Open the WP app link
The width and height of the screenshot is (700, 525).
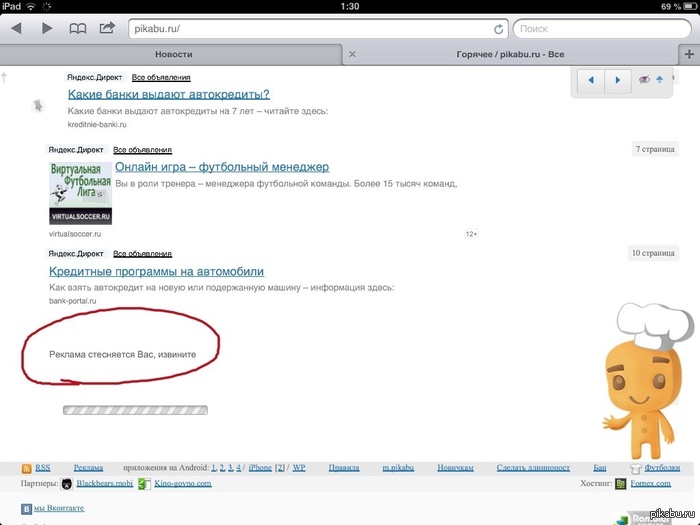[x=299, y=468]
